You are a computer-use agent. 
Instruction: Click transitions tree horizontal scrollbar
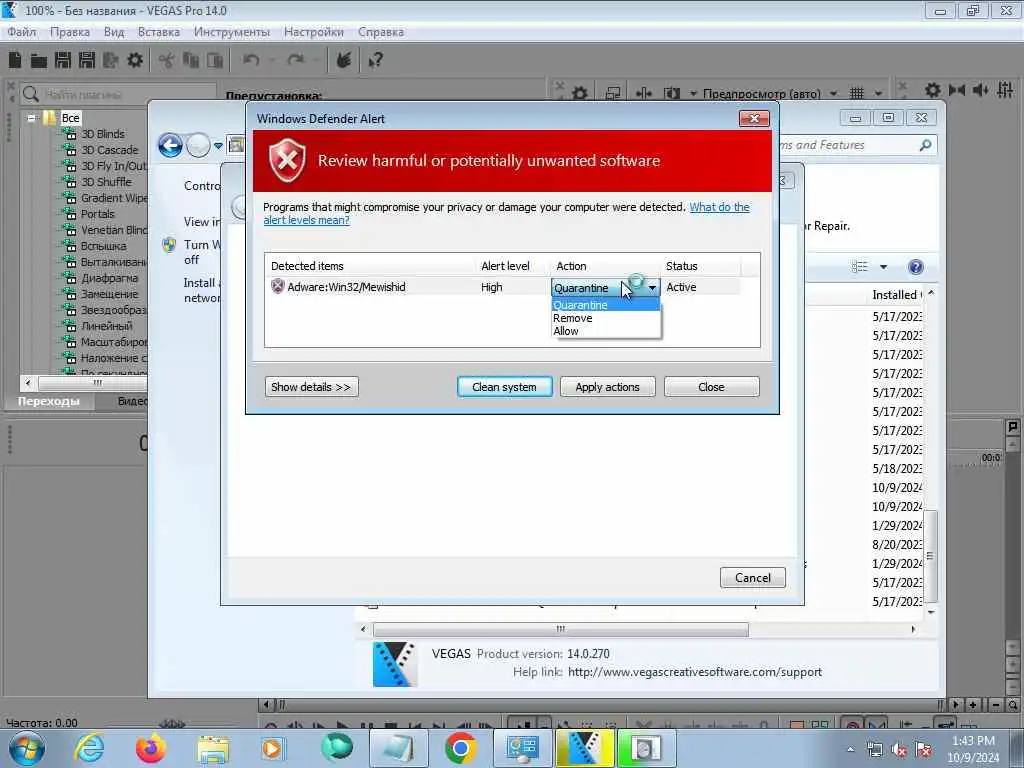[93, 383]
